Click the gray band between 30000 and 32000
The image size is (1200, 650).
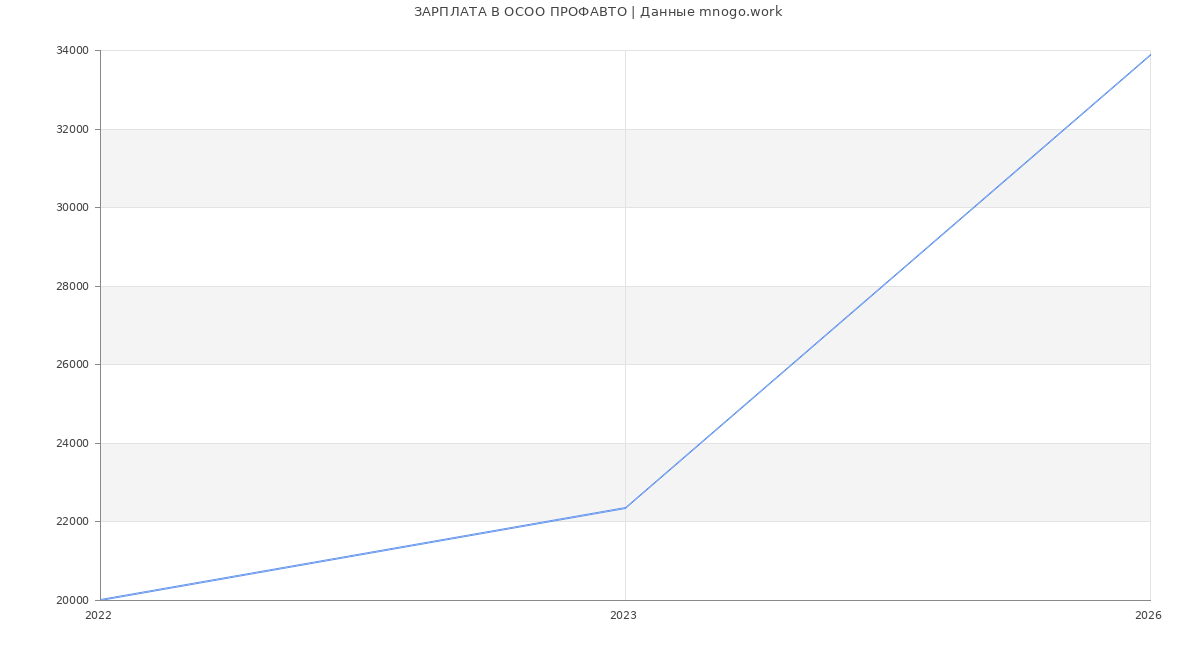625,168
